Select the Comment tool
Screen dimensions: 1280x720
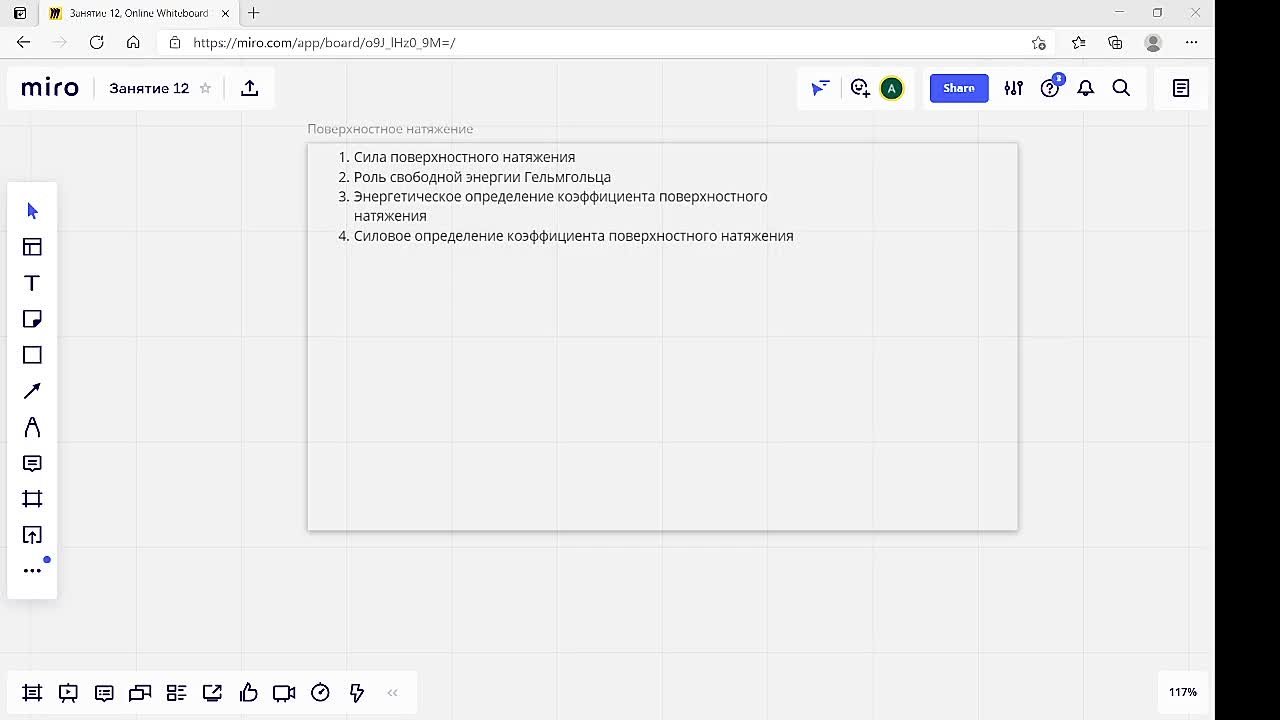[32, 463]
